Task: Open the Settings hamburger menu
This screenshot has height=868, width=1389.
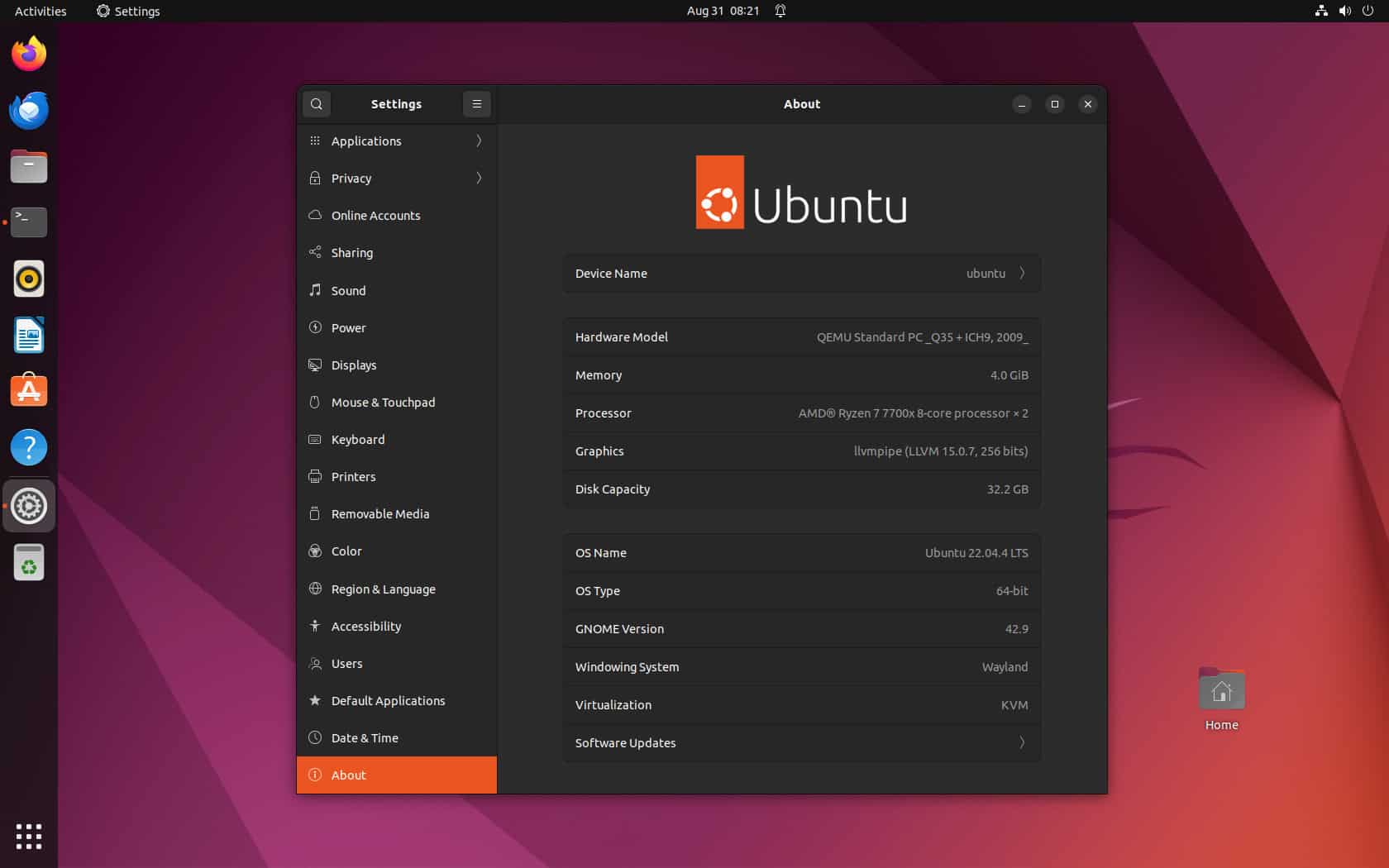Action: click(476, 104)
